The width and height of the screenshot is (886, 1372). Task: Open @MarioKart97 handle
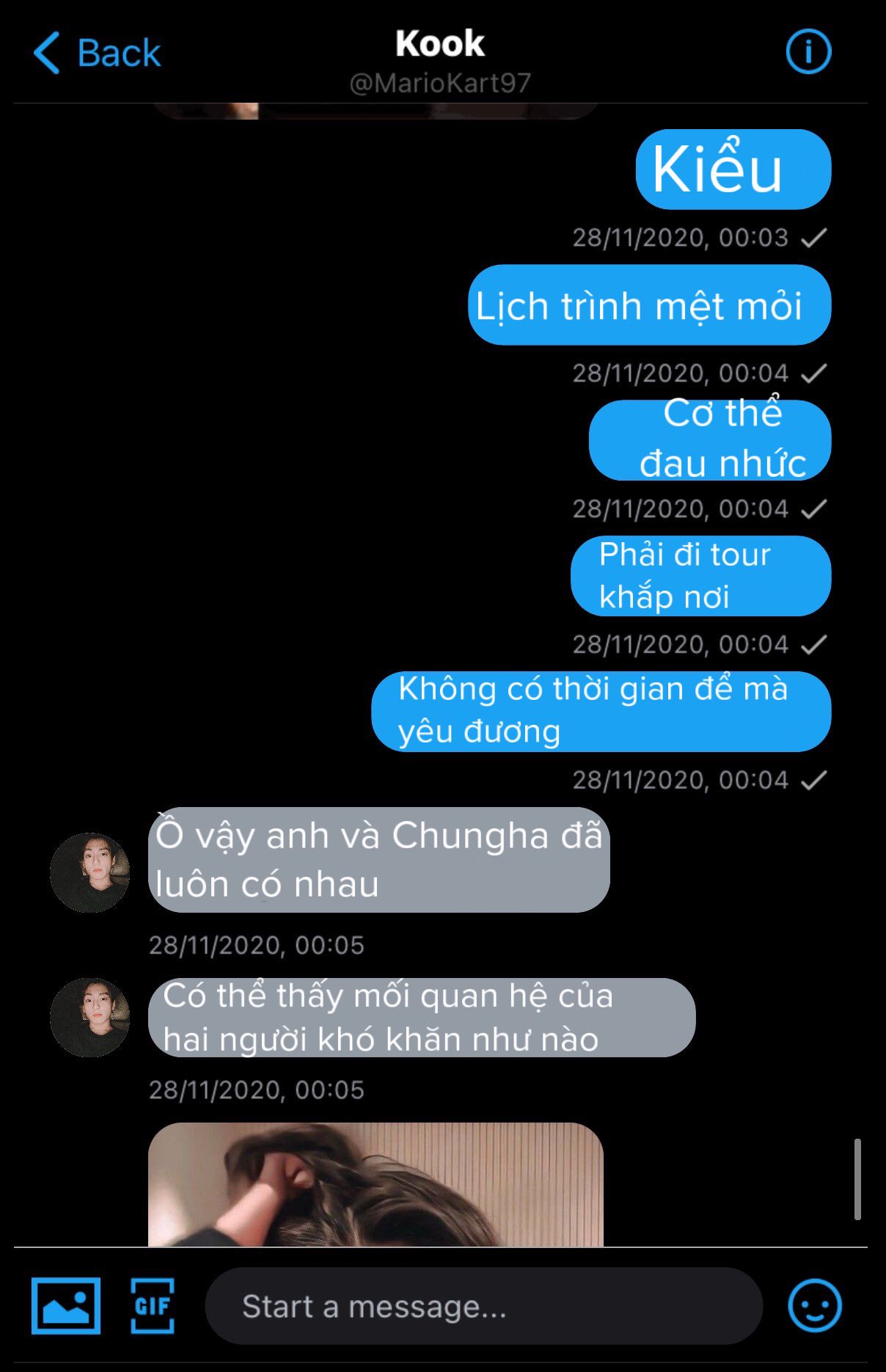tap(440, 83)
